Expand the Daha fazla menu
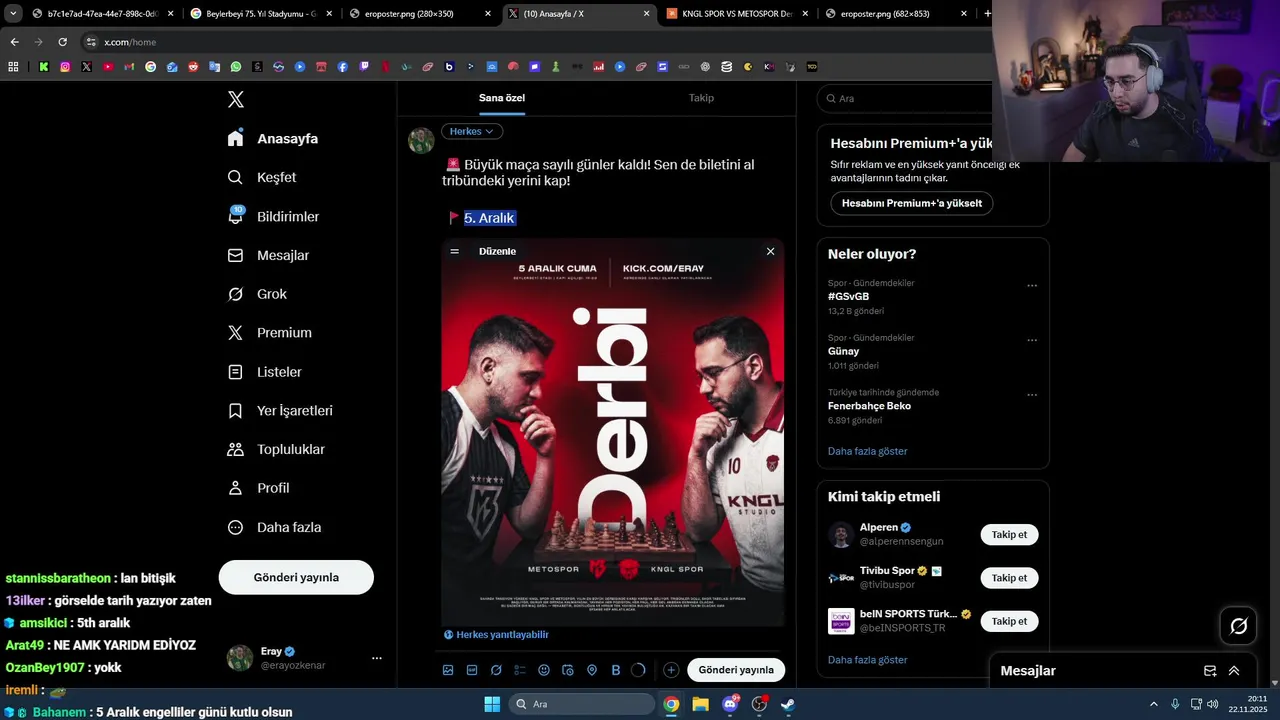This screenshot has width=1280, height=720. [274, 527]
